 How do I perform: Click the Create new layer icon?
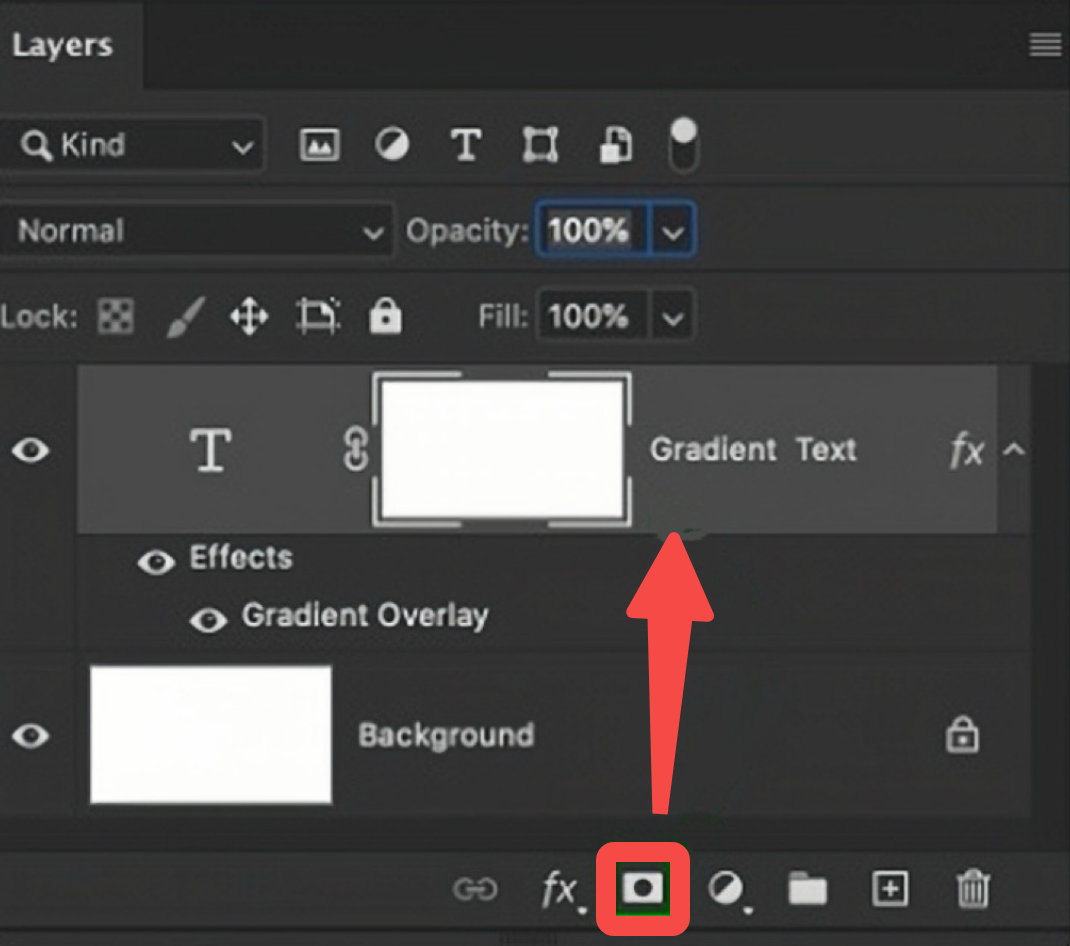click(889, 888)
